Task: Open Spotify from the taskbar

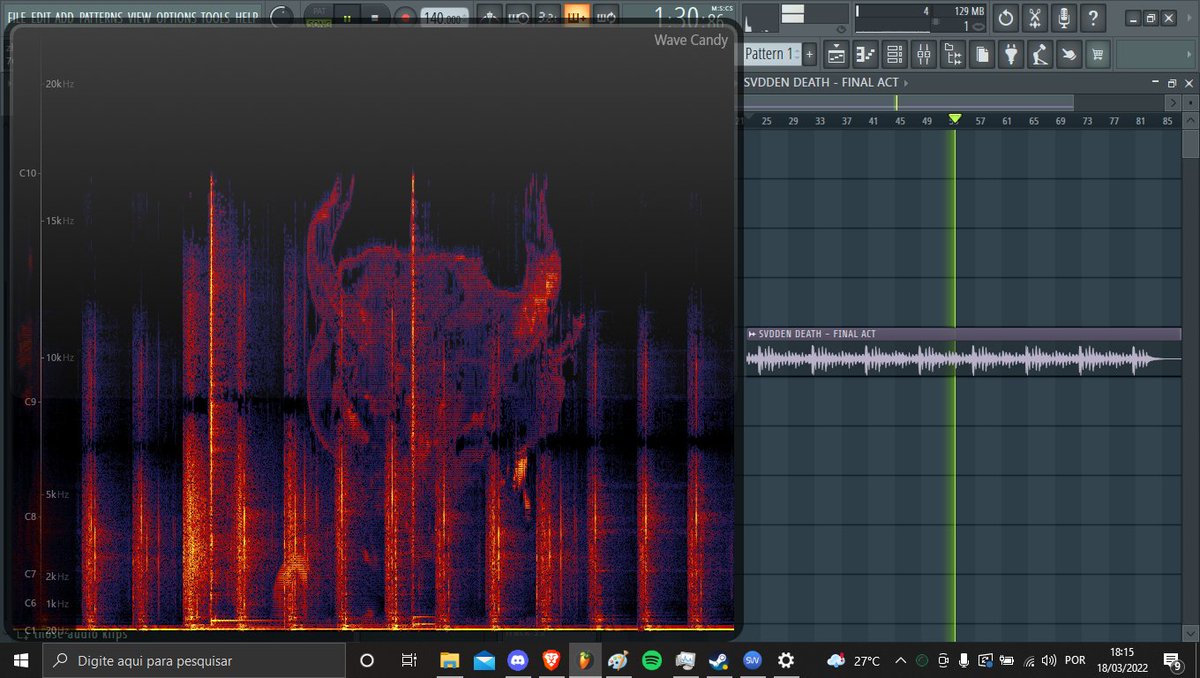Action: click(x=651, y=660)
